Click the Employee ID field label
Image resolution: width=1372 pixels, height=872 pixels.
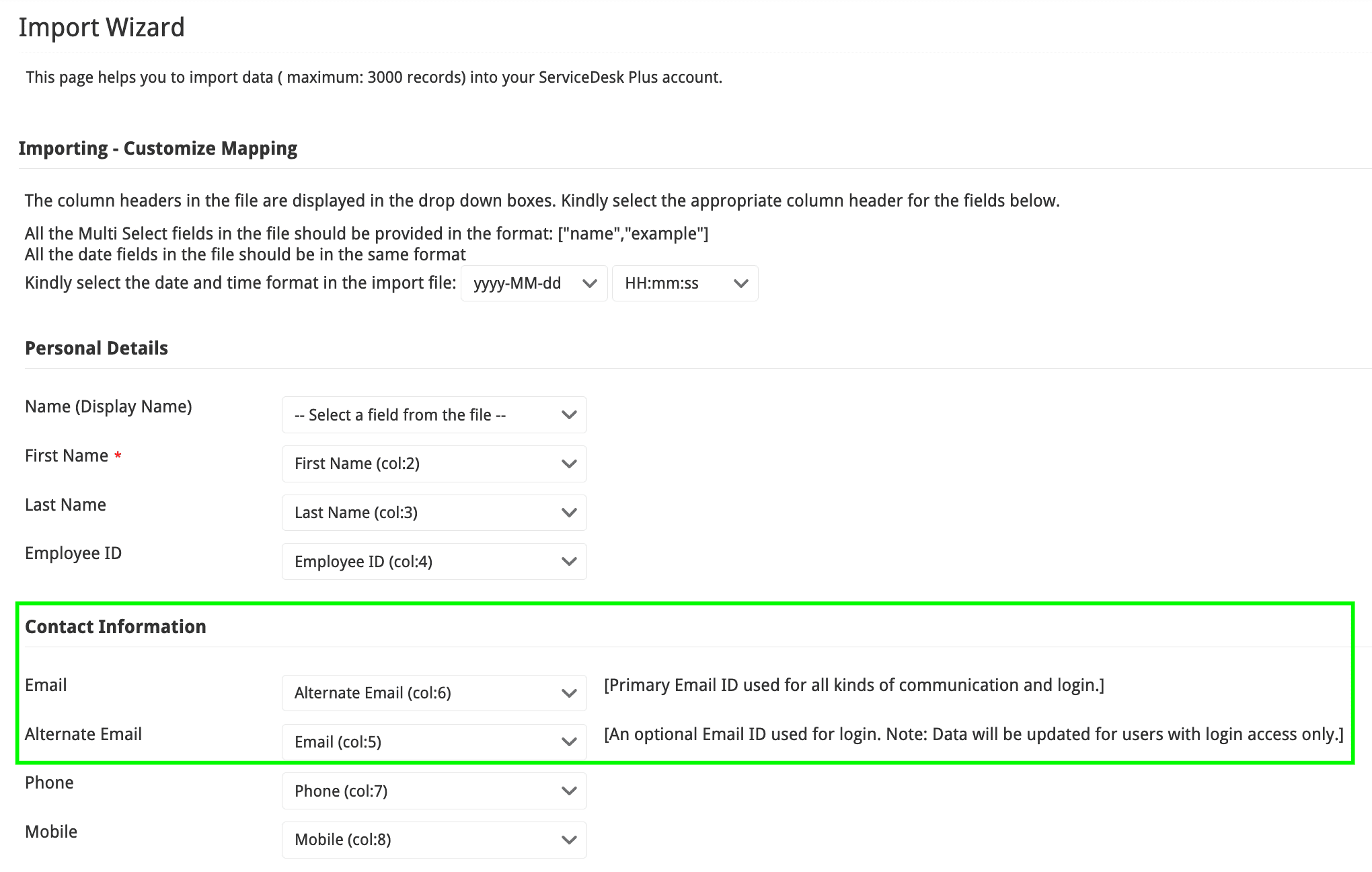(73, 553)
